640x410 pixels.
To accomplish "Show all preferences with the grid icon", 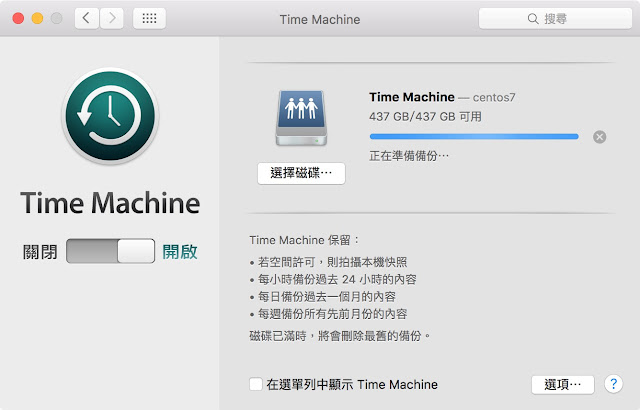I will point(149,18).
